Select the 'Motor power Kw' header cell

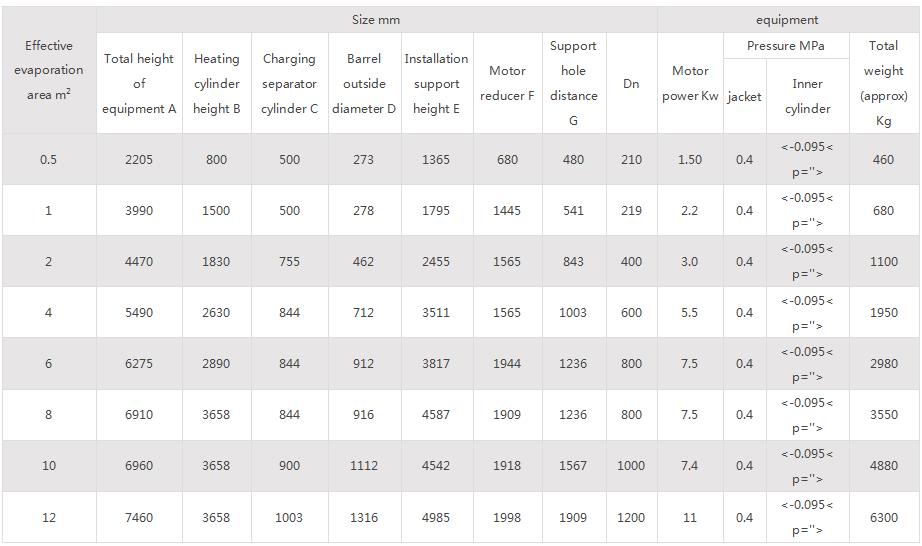[690, 84]
